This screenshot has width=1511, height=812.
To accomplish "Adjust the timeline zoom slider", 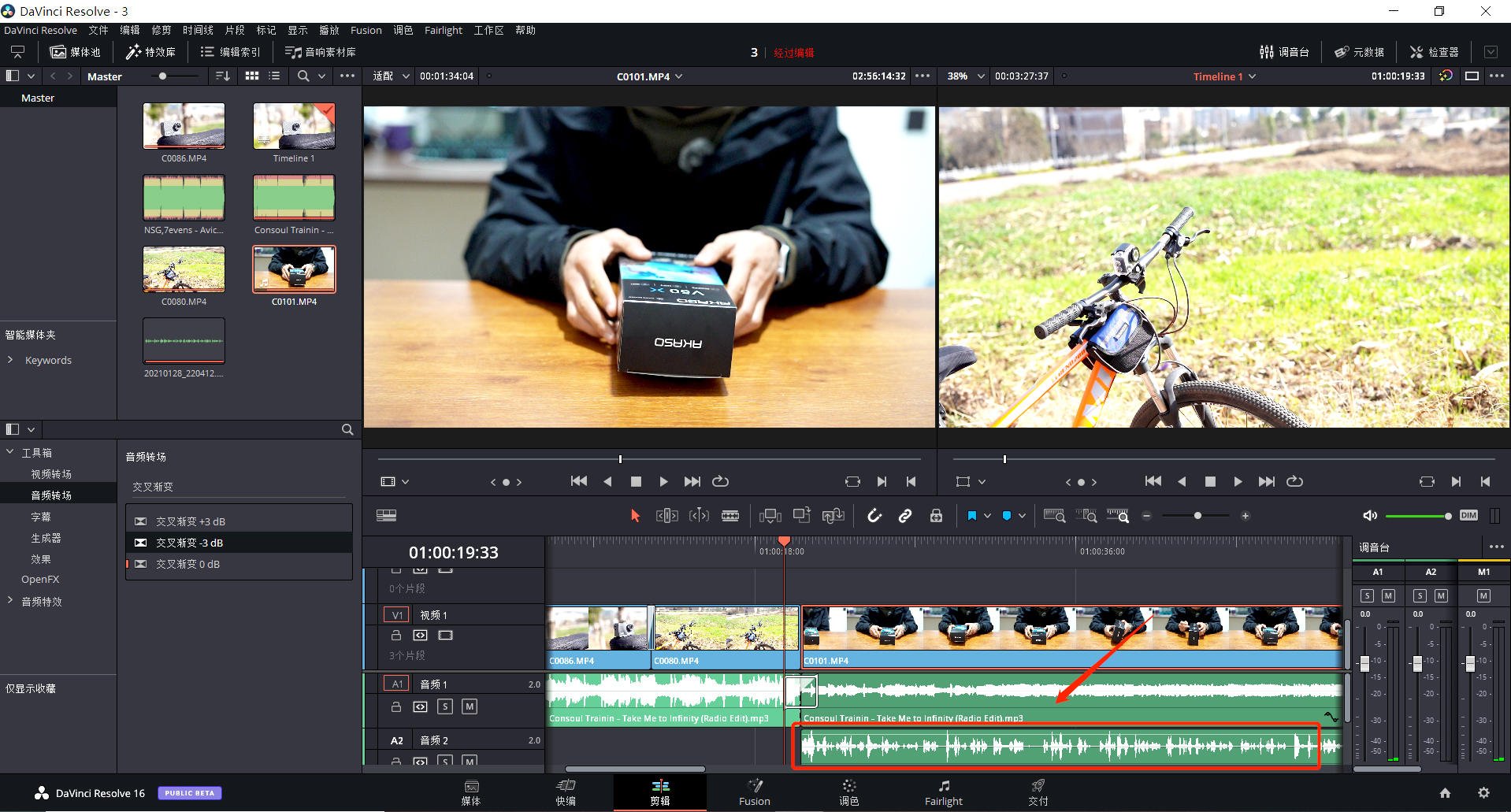I will pyautogui.click(x=1197, y=516).
